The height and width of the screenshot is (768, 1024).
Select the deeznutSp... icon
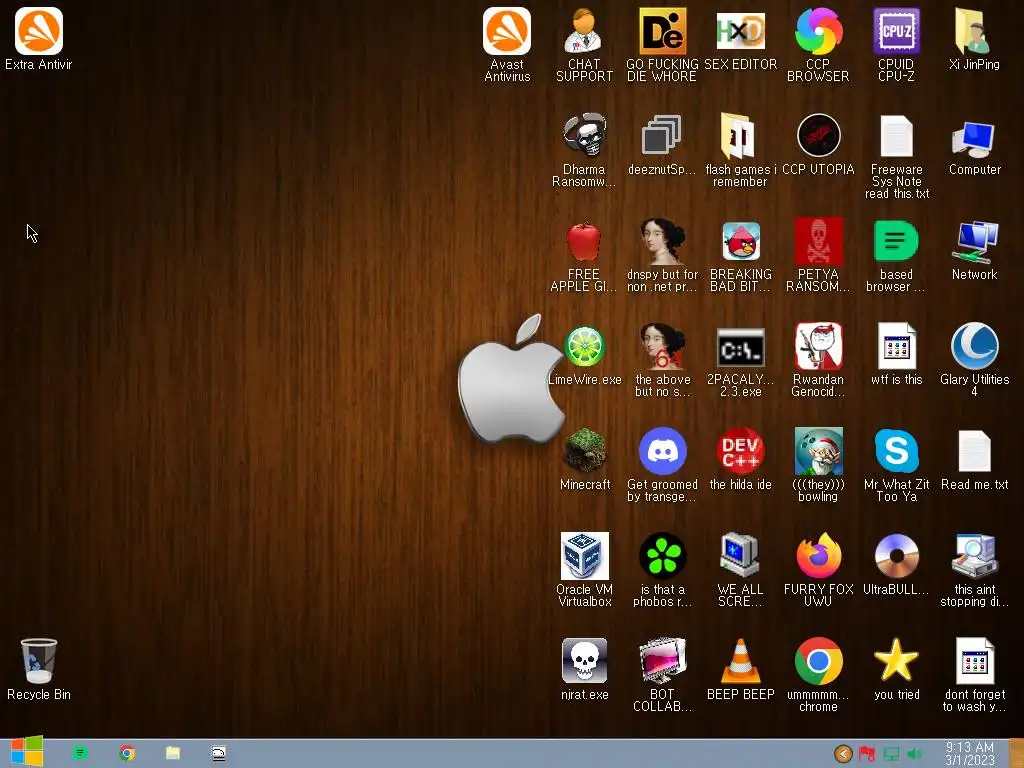662,144
